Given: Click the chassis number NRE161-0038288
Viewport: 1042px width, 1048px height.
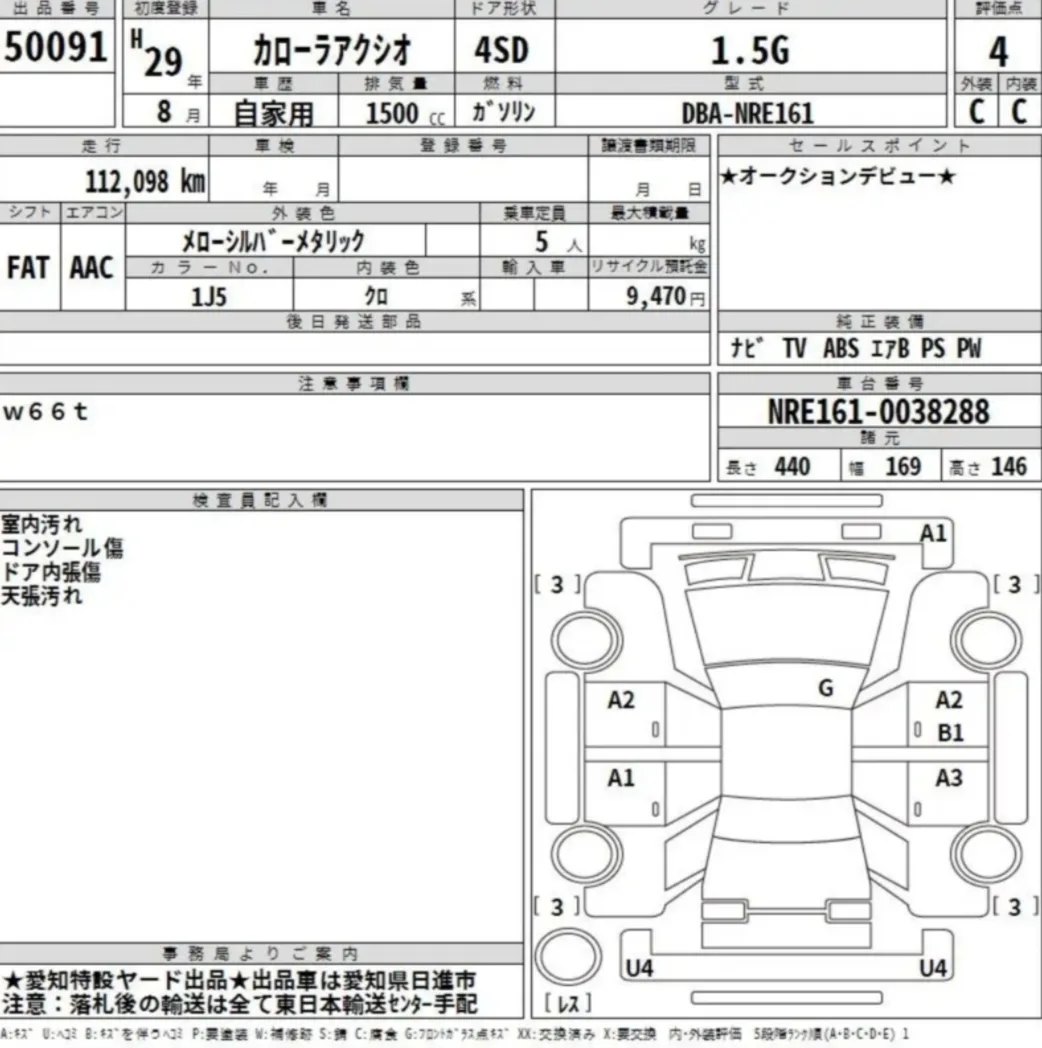Looking at the screenshot, I should 878,411.
